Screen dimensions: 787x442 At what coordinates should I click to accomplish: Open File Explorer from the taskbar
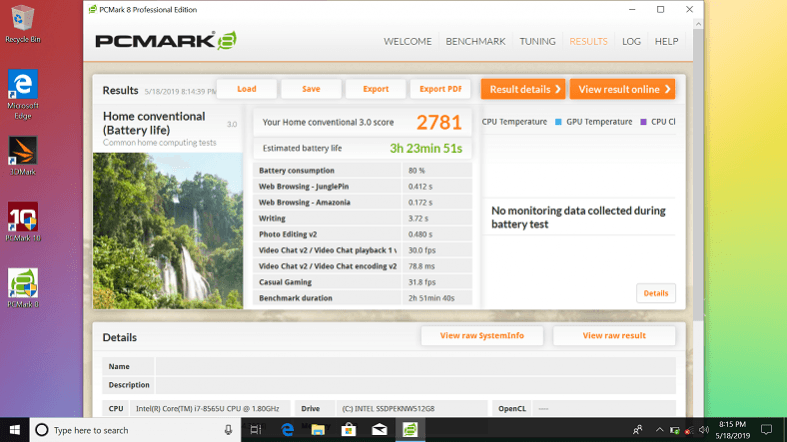(x=318, y=430)
